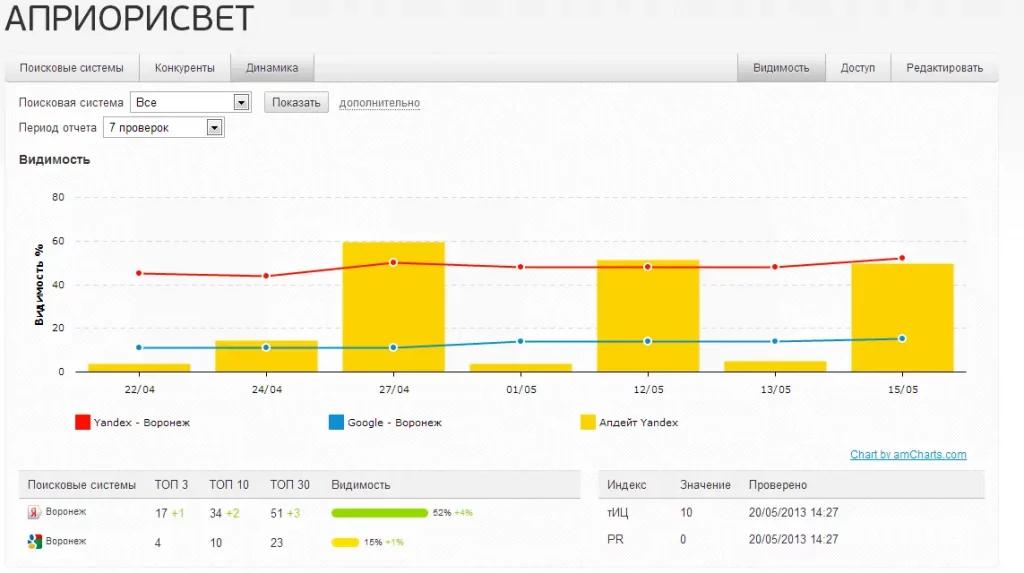The image size is (1024, 573).
Task: Click the Показать button
Action: 296,103
